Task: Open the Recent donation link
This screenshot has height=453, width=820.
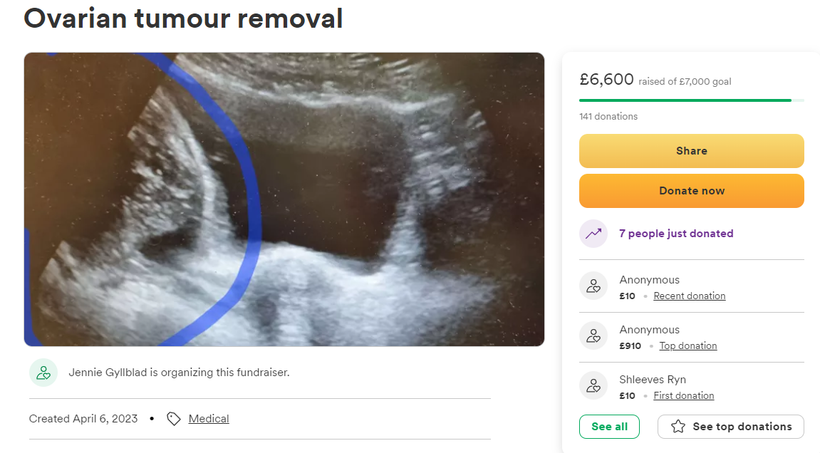Action: [689, 296]
